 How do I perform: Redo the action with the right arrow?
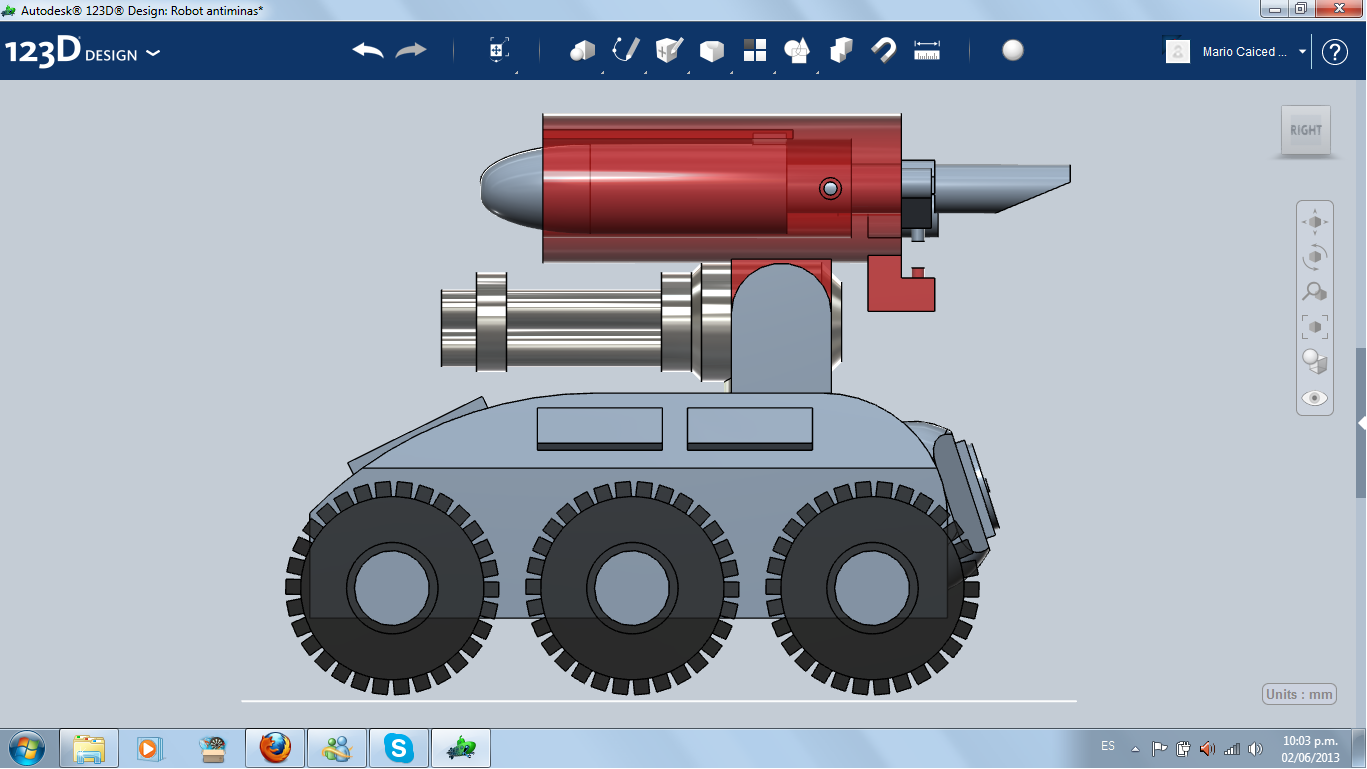411,51
